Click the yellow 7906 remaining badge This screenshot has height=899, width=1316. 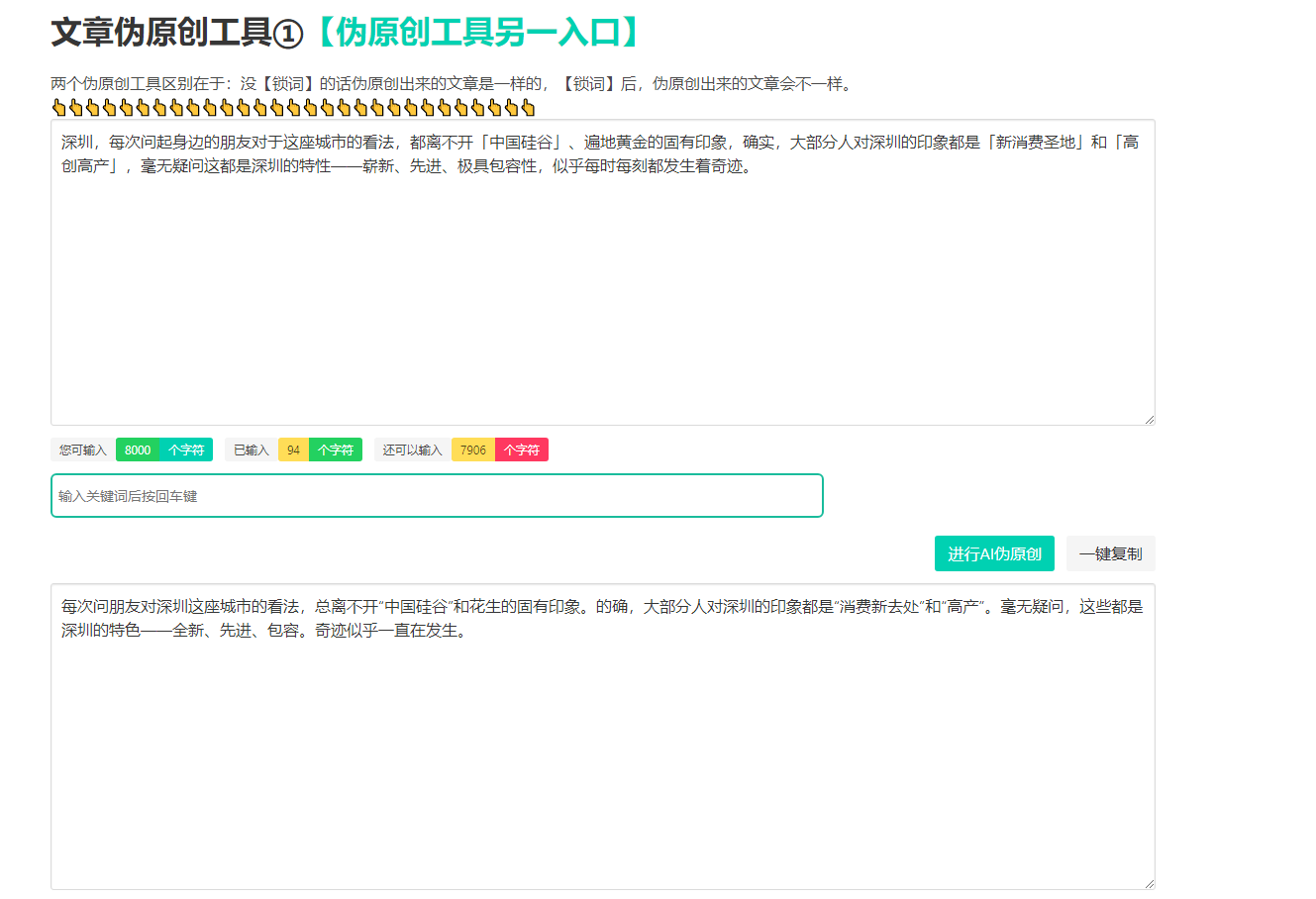[473, 449]
